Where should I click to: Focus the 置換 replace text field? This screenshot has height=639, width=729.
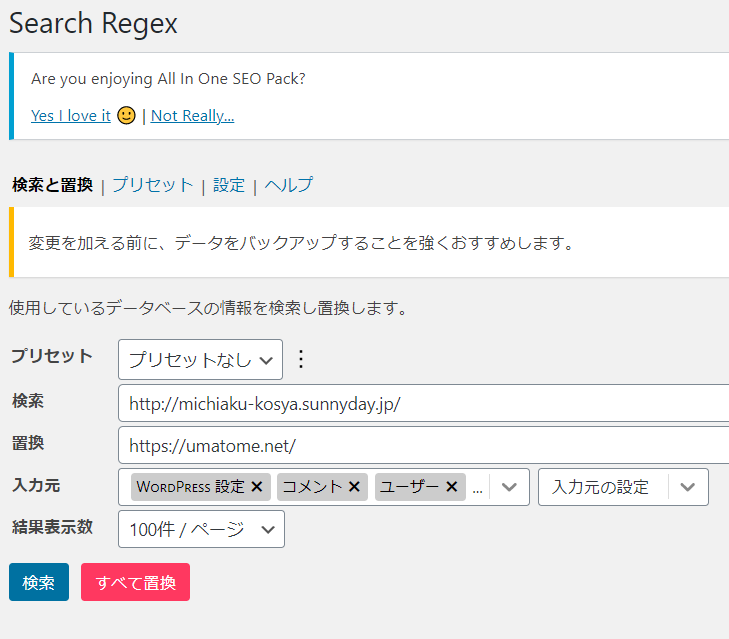click(420, 445)
